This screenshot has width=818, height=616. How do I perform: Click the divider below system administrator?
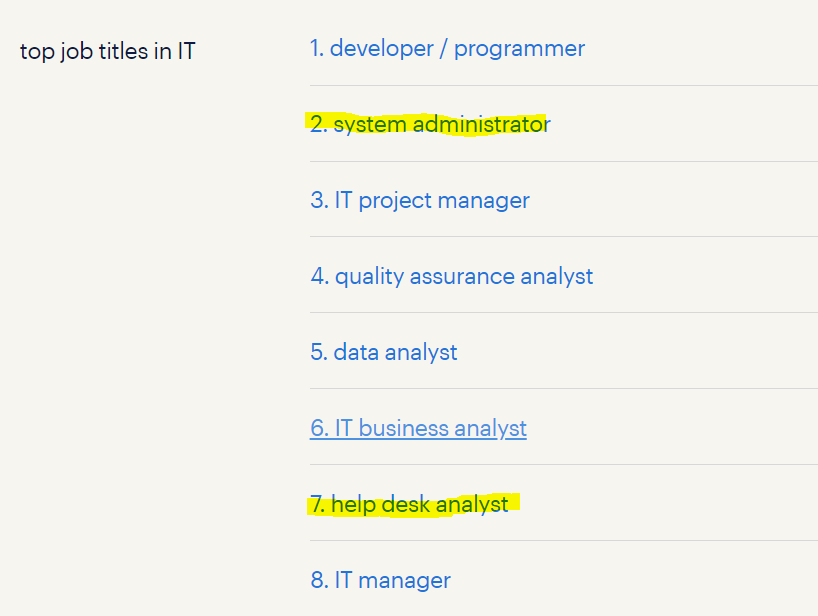click(564, 162)
